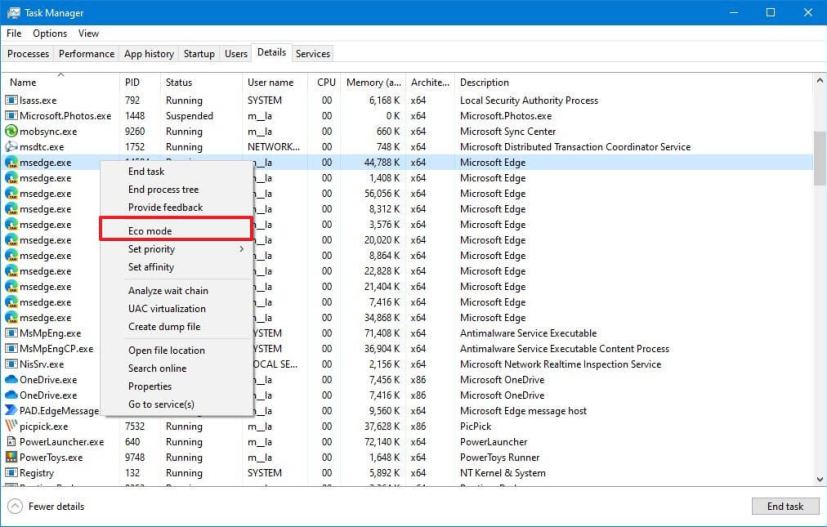Sort by the Status column header
827x527 pixels.
point(201,82)
